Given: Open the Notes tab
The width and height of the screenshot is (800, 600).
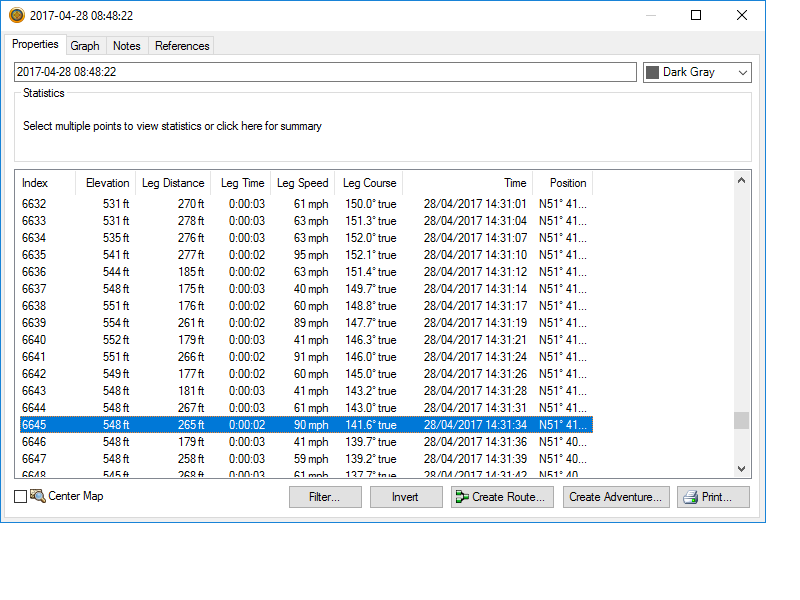Looking at the screenshot, I should pyautogui.click(x=127, y=46).
